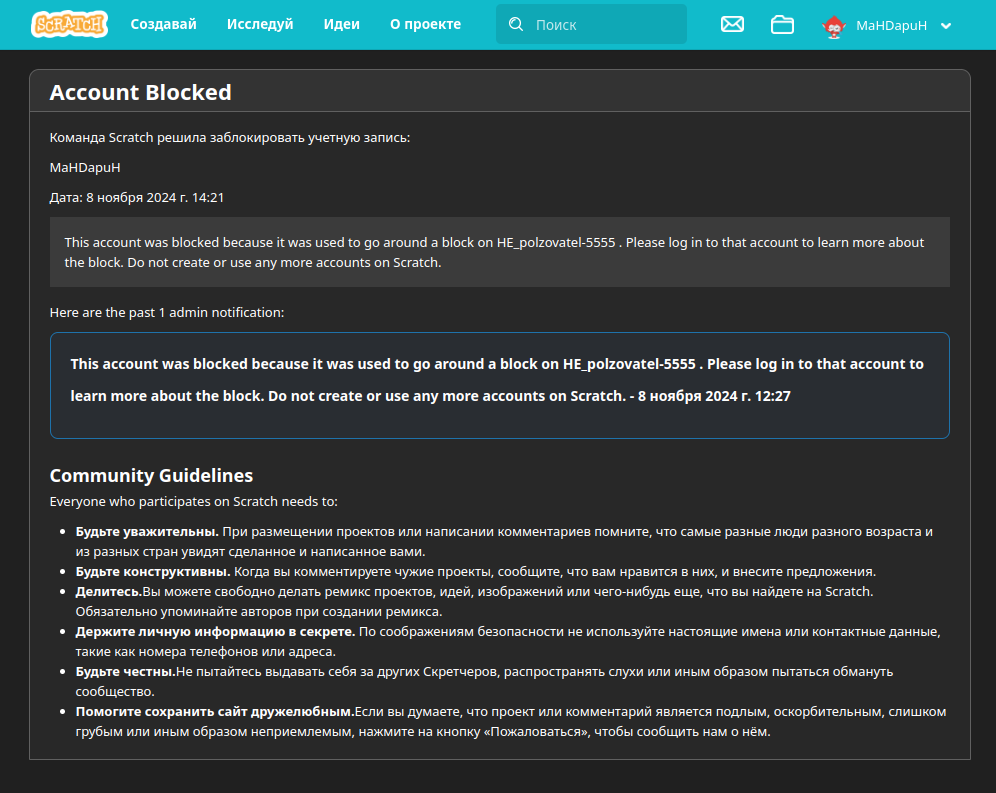
Task: Open the Исследуй menu item
Action: pos(260,24)
